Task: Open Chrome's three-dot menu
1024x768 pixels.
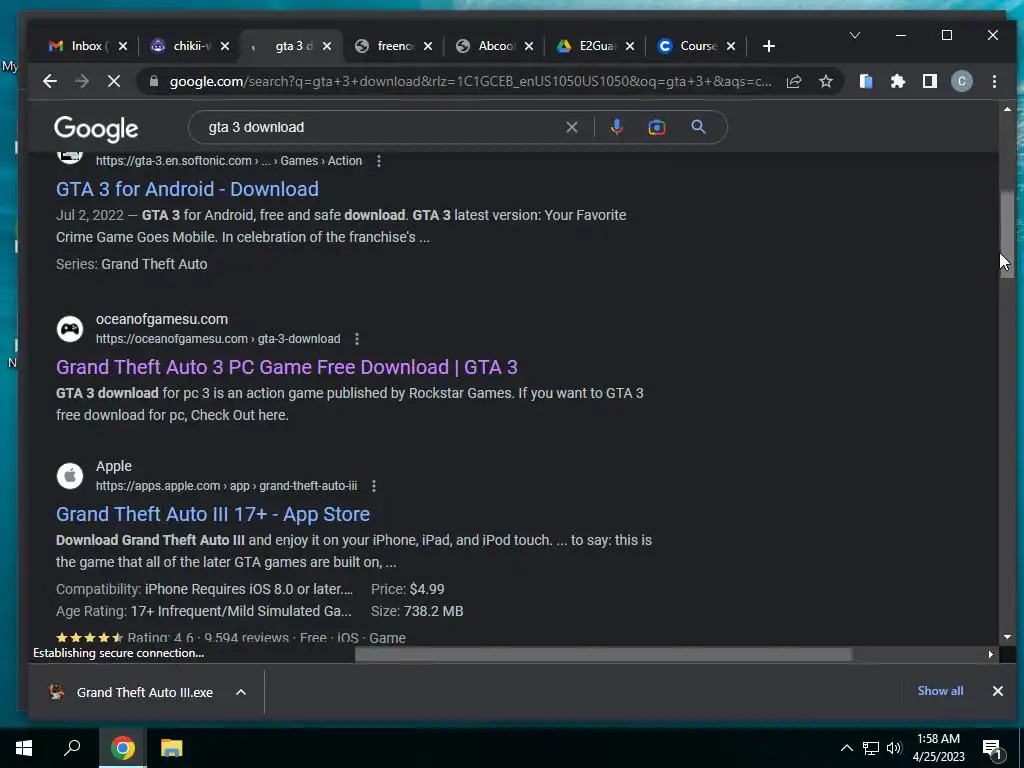Action: pos(994,81)
